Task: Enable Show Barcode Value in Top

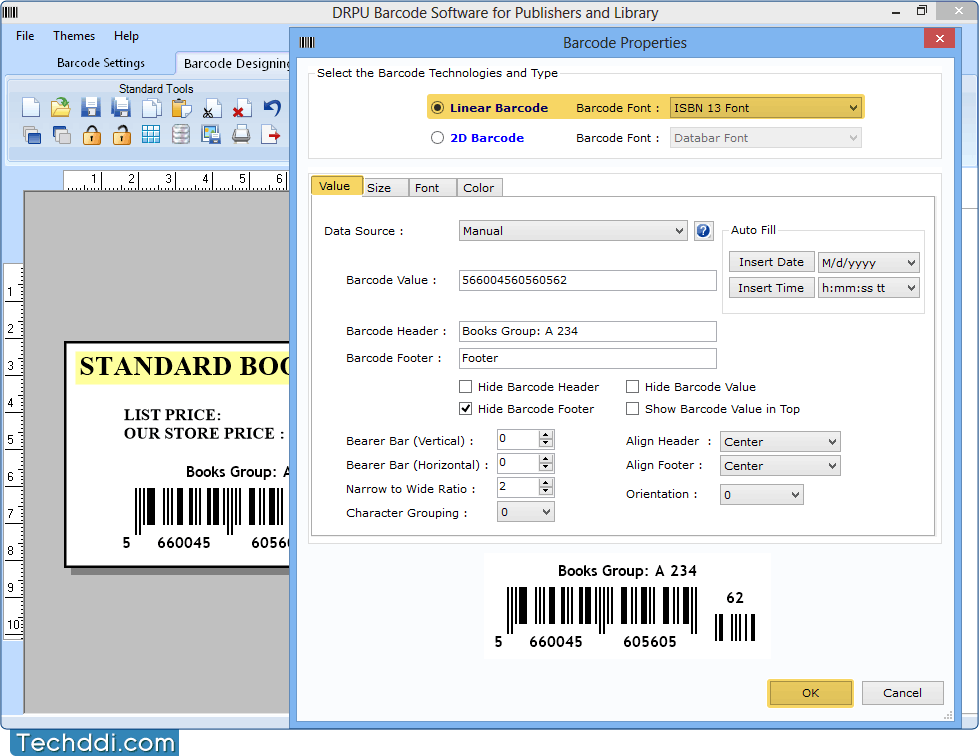Action: coord(632,409)
